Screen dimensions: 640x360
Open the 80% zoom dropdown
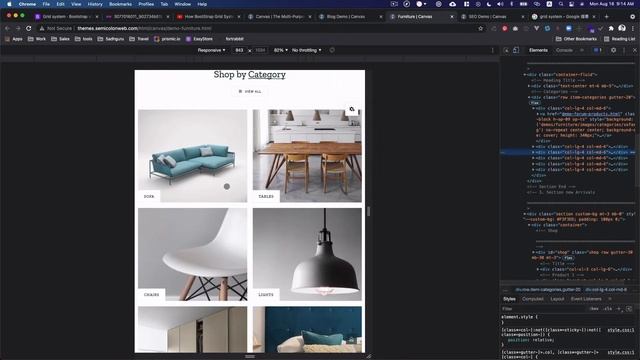point(280,50)
